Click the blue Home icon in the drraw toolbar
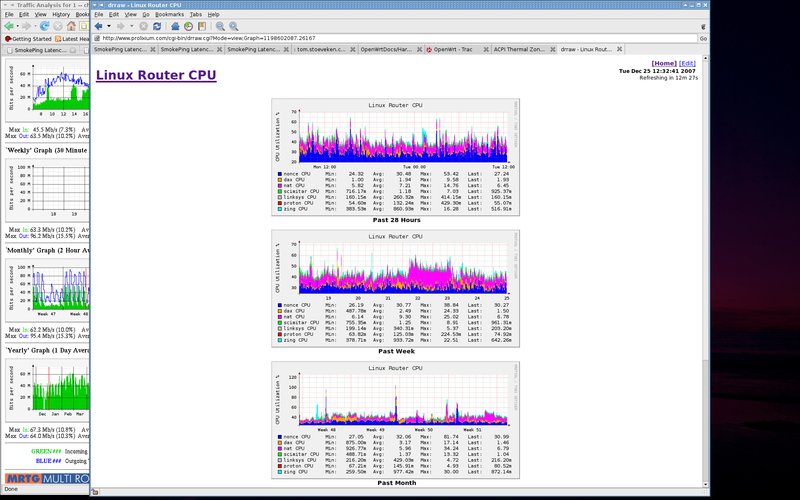Screen dimensions: 800x500 pyautogui.click(x=175, y=26)
